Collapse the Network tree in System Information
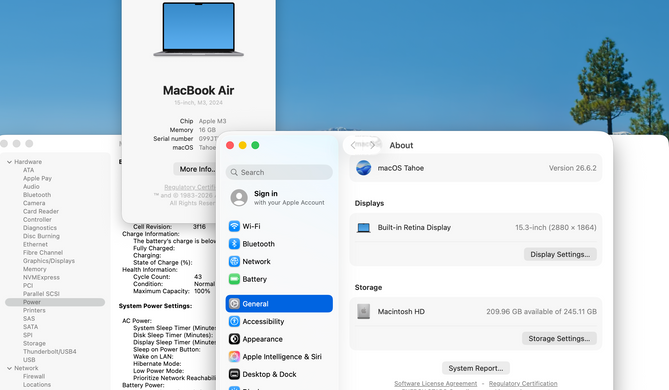The height and width of the screenshot is (390, 669). [x=9, y=368]
